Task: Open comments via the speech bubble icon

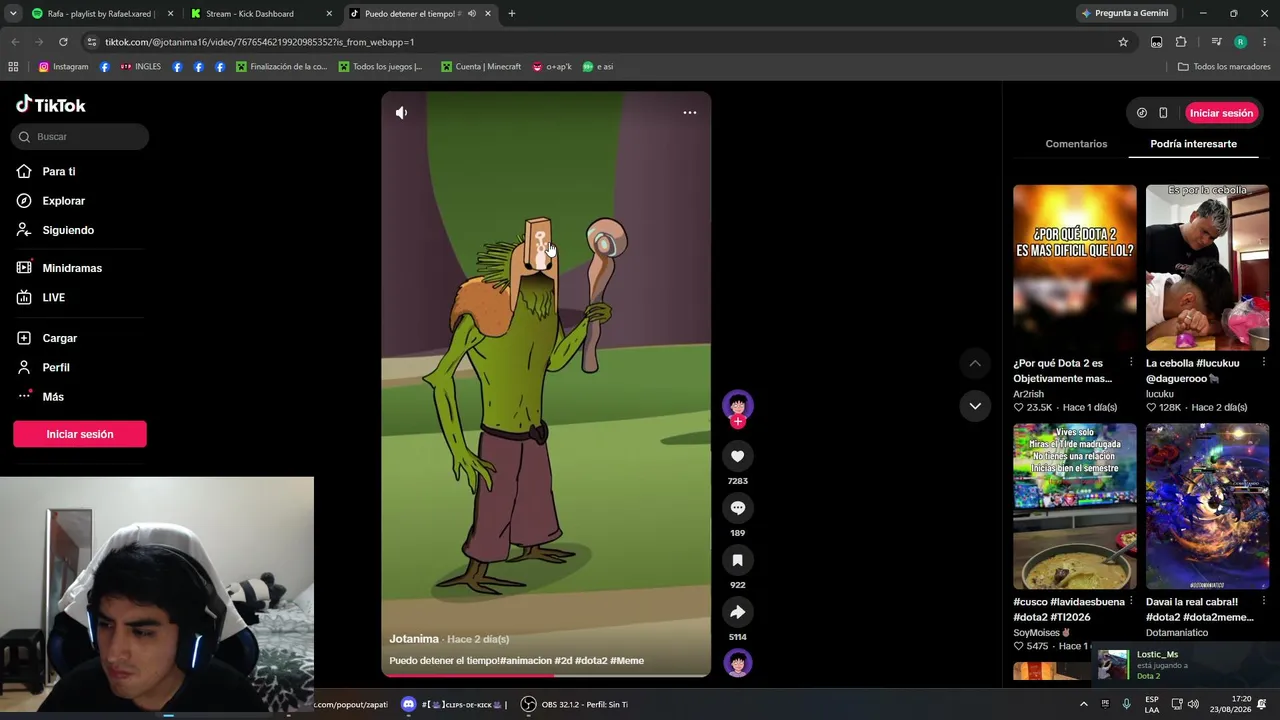Action: pyautogui.click(x=738, y=508)
